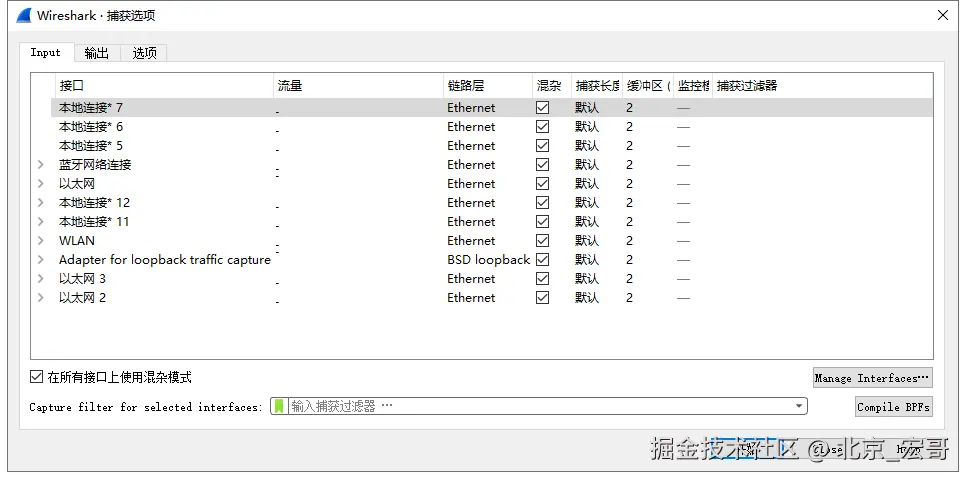This screenshot has width=966, height=479.
Task: Click the Manage Interfaces button
Action: tap(872, 378)
